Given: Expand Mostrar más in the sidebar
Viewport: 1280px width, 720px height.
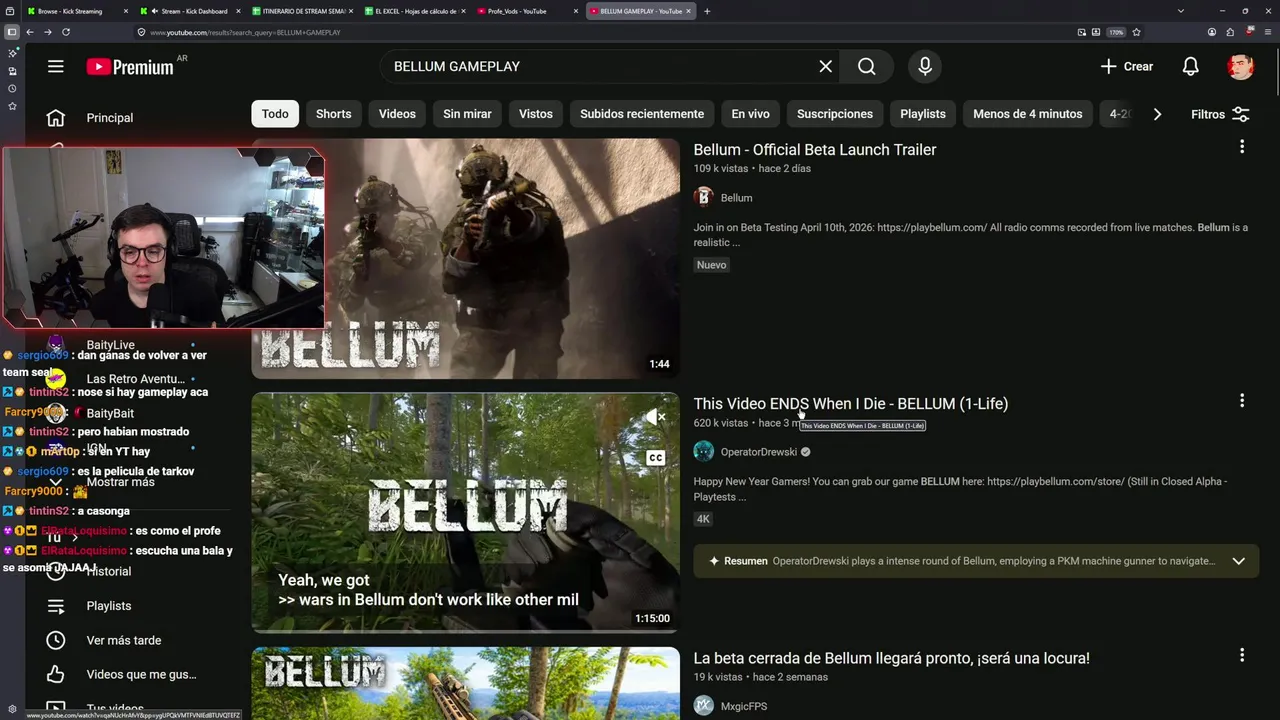Looking at the screenshot, I should [120, 482].
